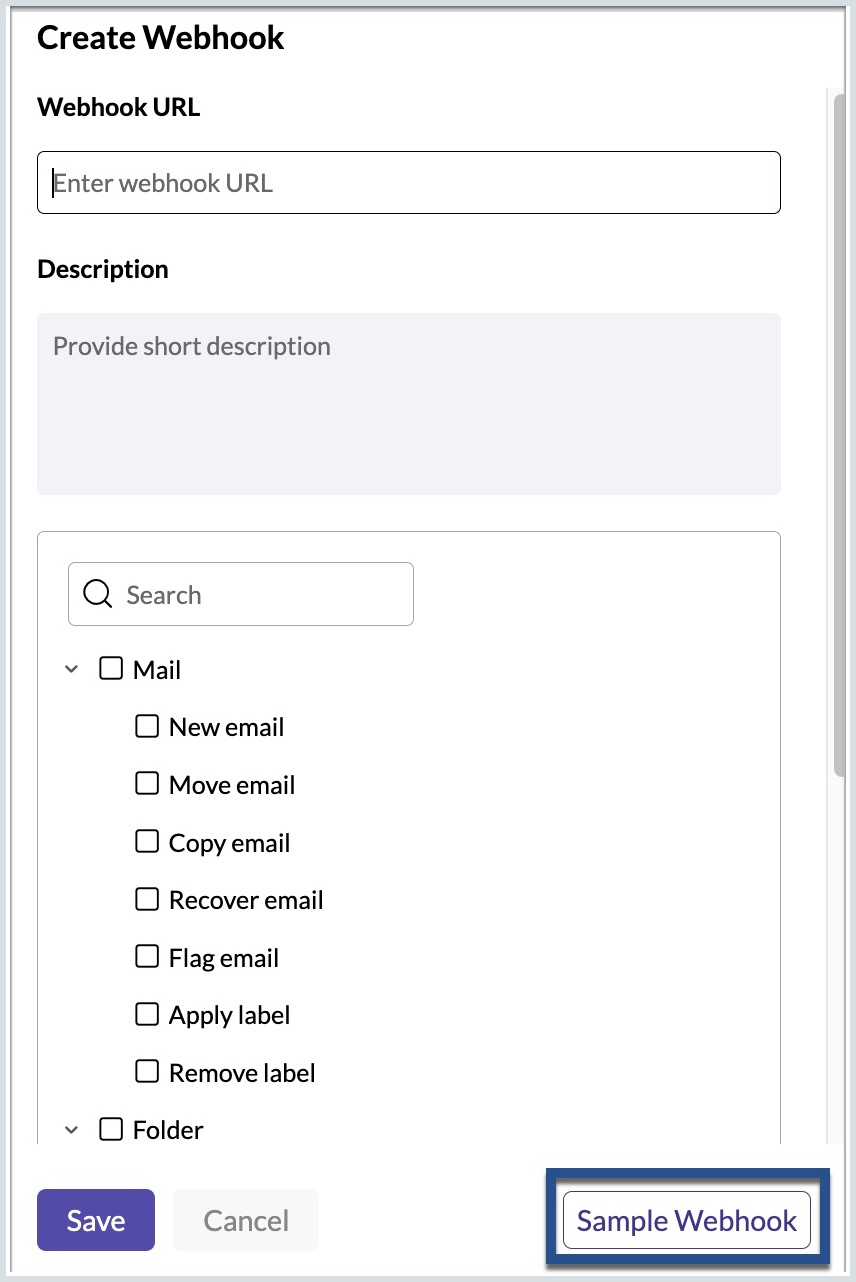The width and height of the screenshot is (856, 1282).
Task: Collapse the Folder event group chevron
Action: point(71,1130)
